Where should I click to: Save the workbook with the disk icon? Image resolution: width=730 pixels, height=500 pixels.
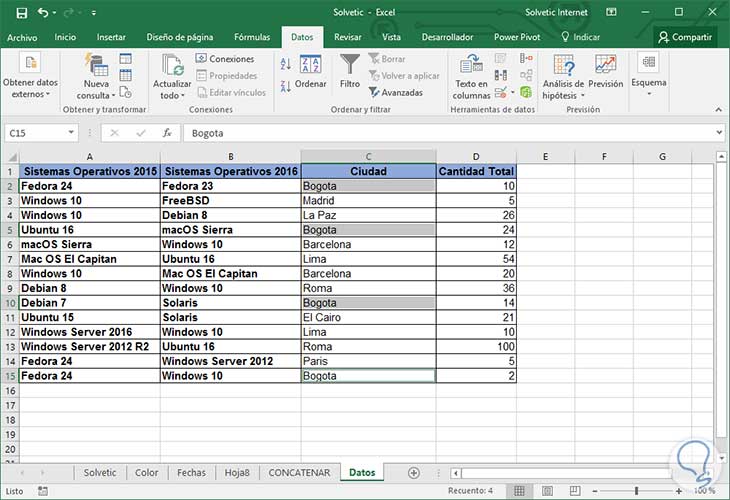tap(21, 13)
